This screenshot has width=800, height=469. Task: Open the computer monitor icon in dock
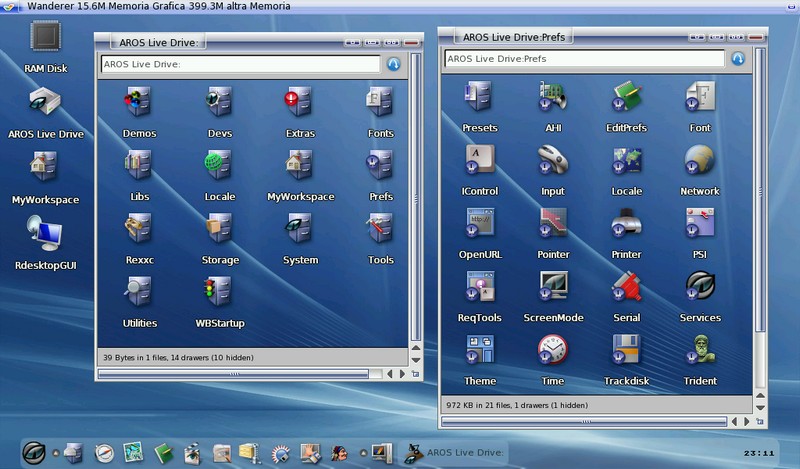[x=383, y=453]
